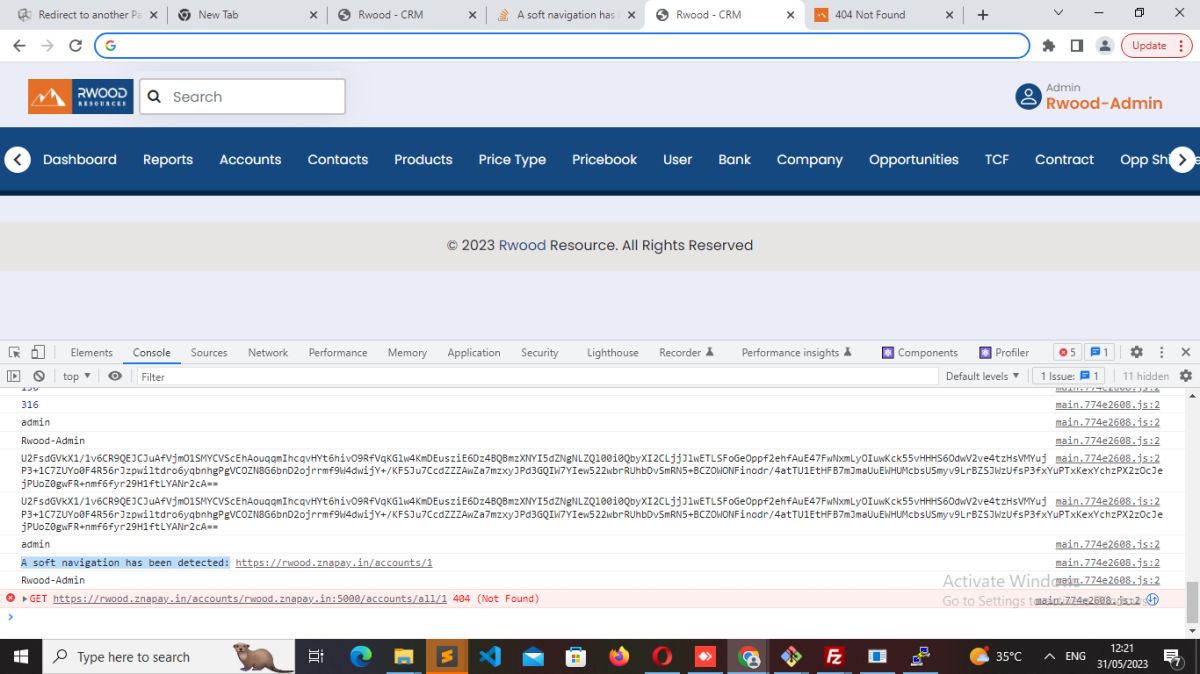Open Price Type in the navigation bar
This screenshot has height=674, width=1200.
tap(512, 159)
